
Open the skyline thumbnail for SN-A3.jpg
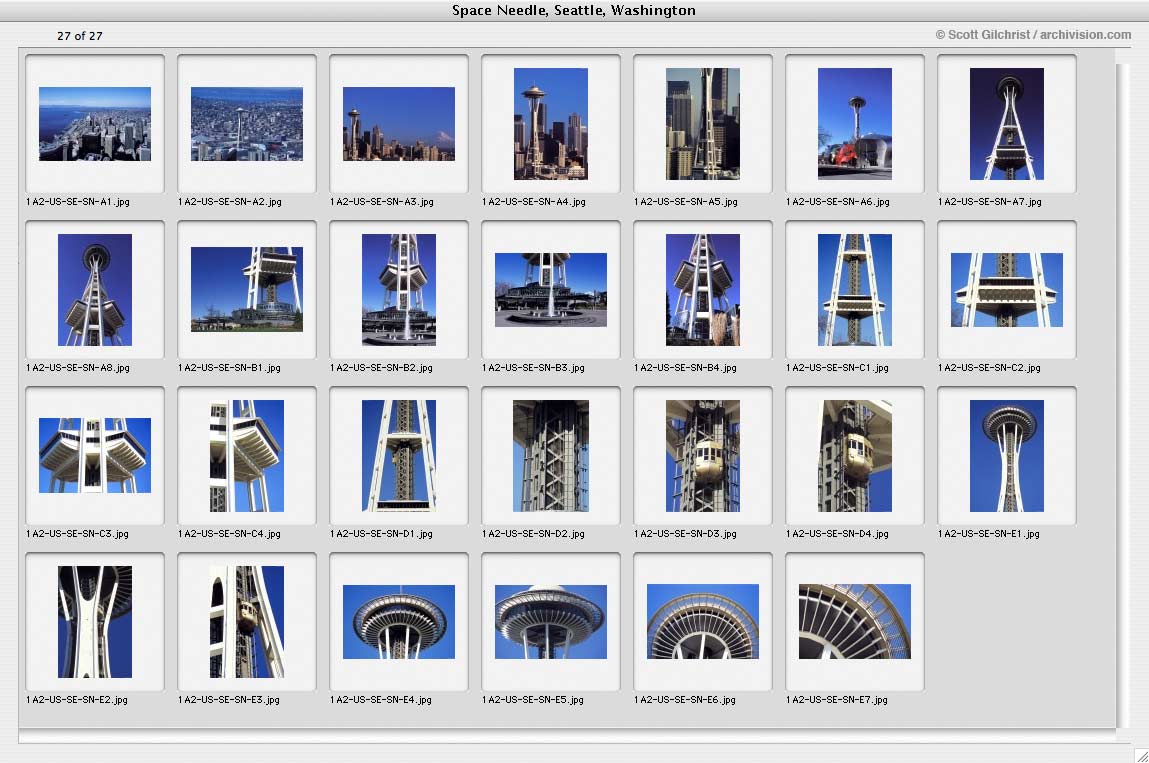click(399, 124)
